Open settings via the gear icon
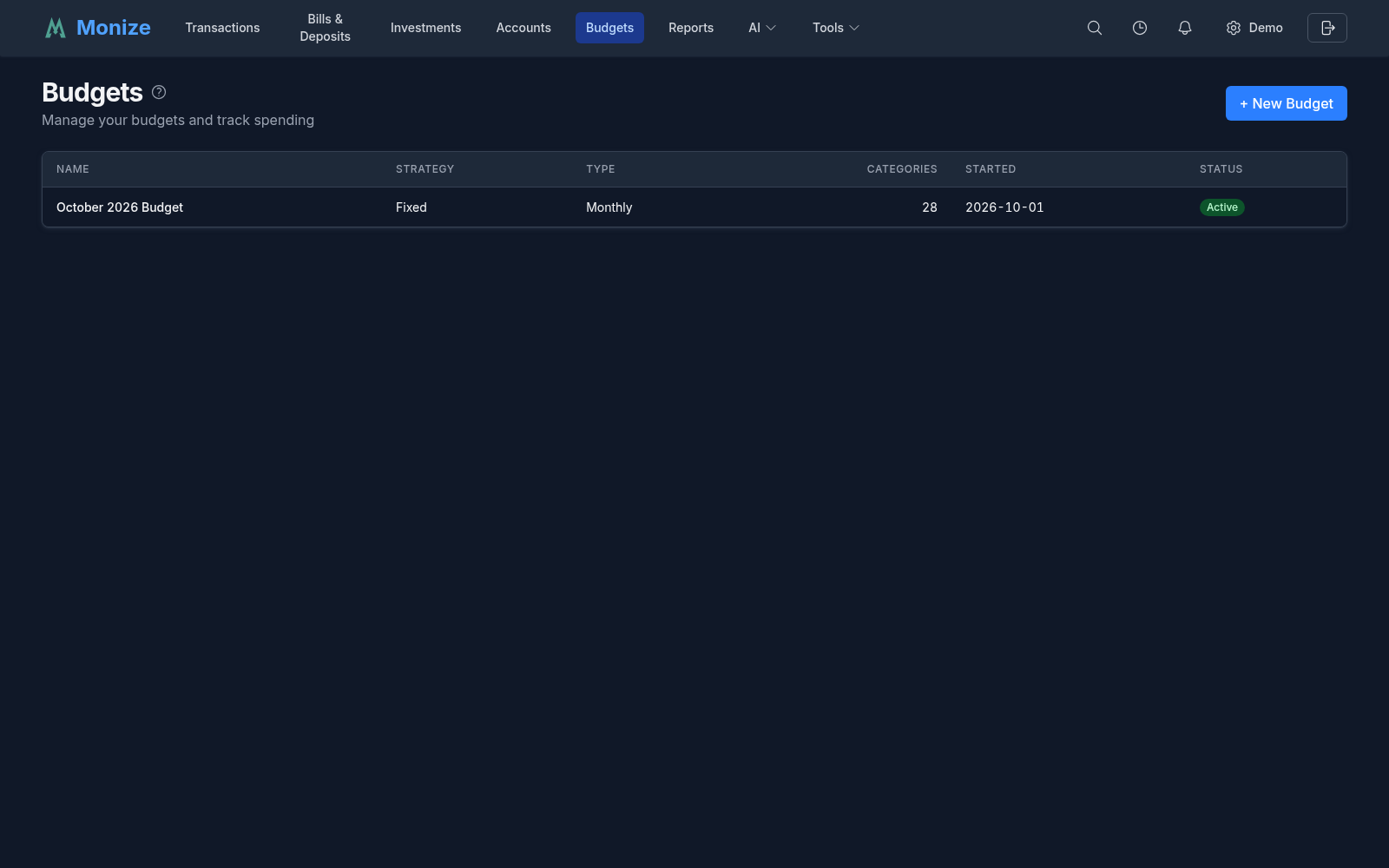 [x=1234, y=28]
